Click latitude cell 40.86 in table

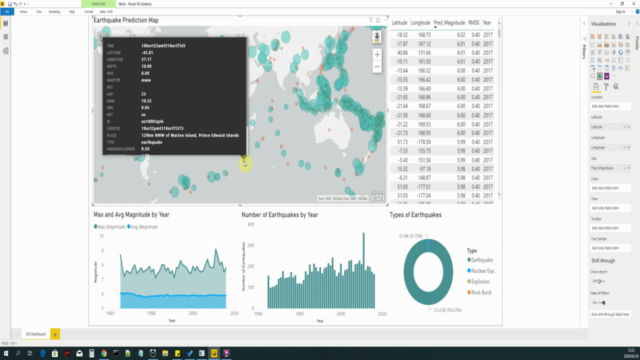(x=402, y=53)
